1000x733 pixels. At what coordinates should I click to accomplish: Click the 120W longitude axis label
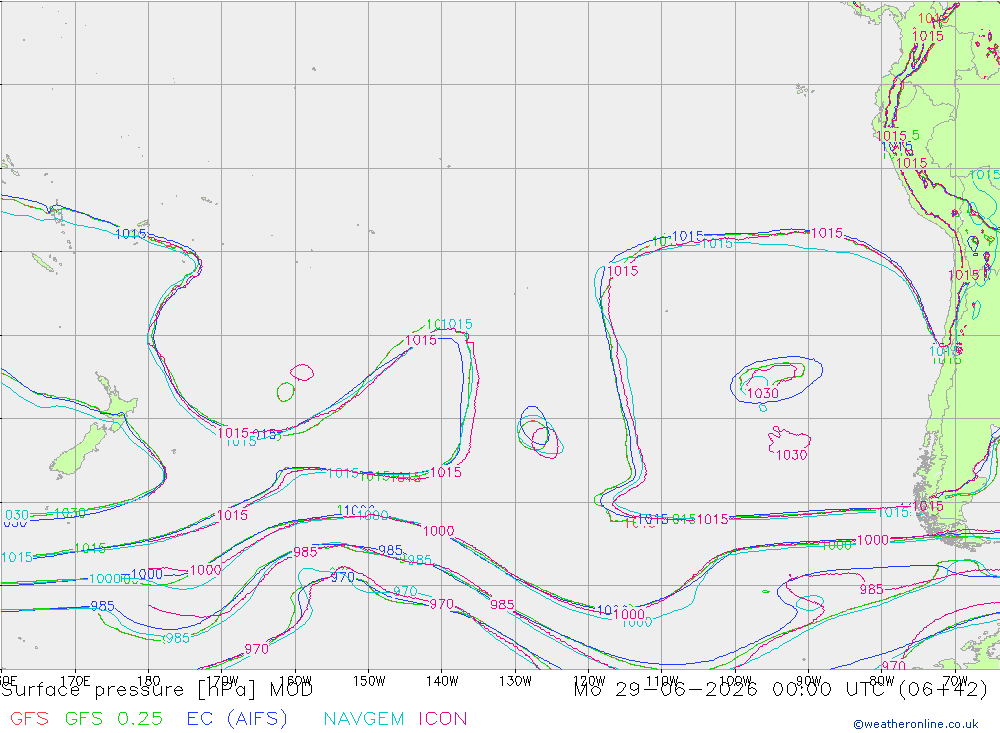coord(589,681)
